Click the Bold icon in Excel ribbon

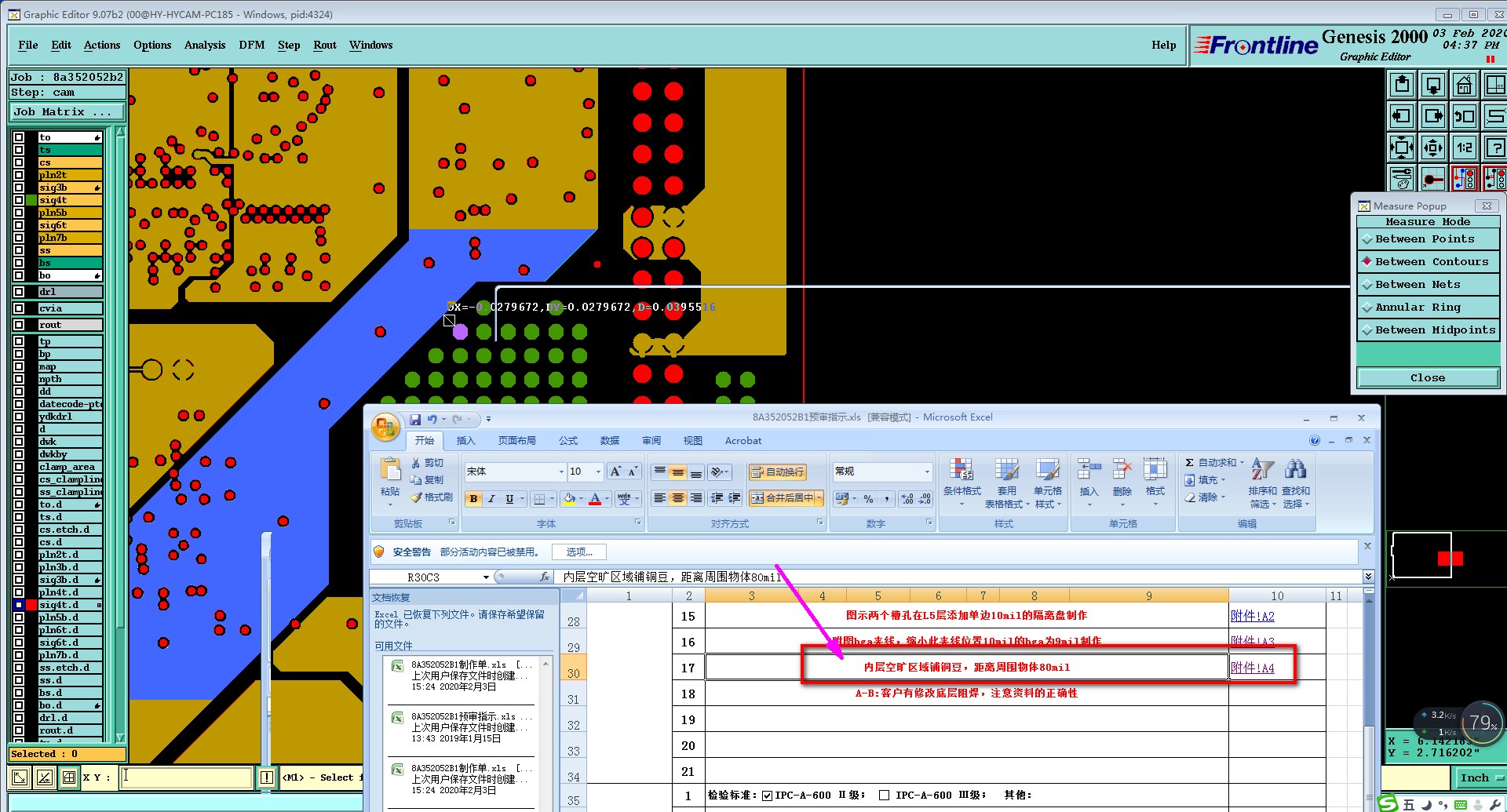tap(473, 498)
